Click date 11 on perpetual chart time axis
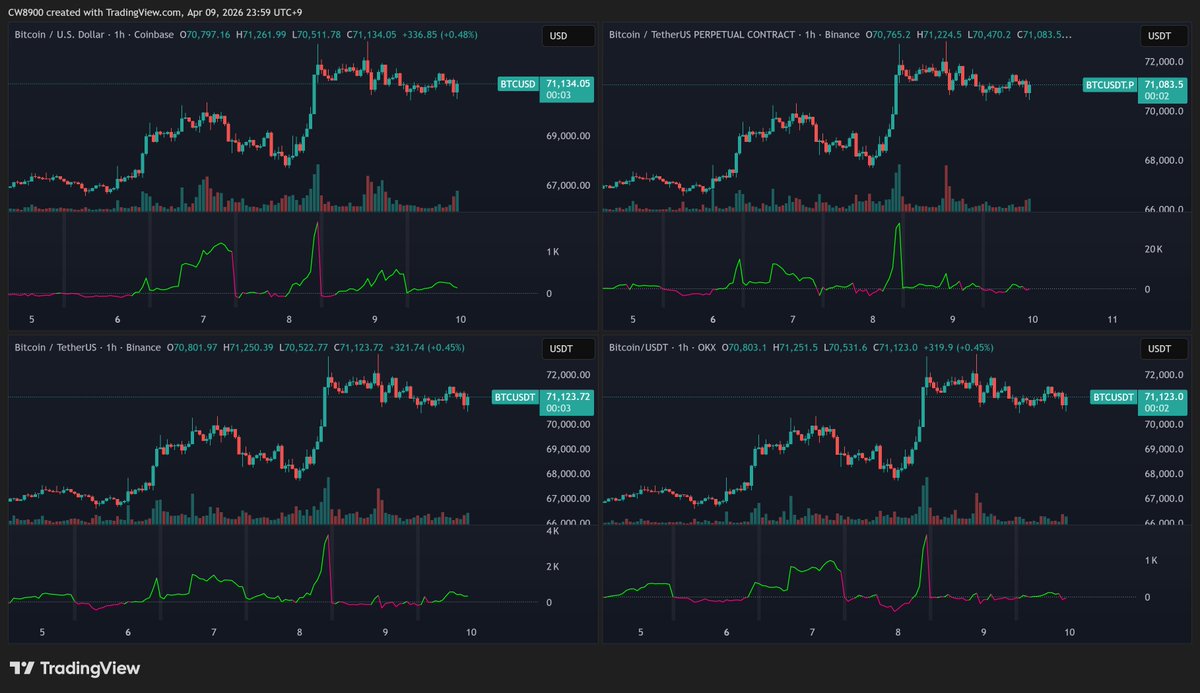 1113,319
